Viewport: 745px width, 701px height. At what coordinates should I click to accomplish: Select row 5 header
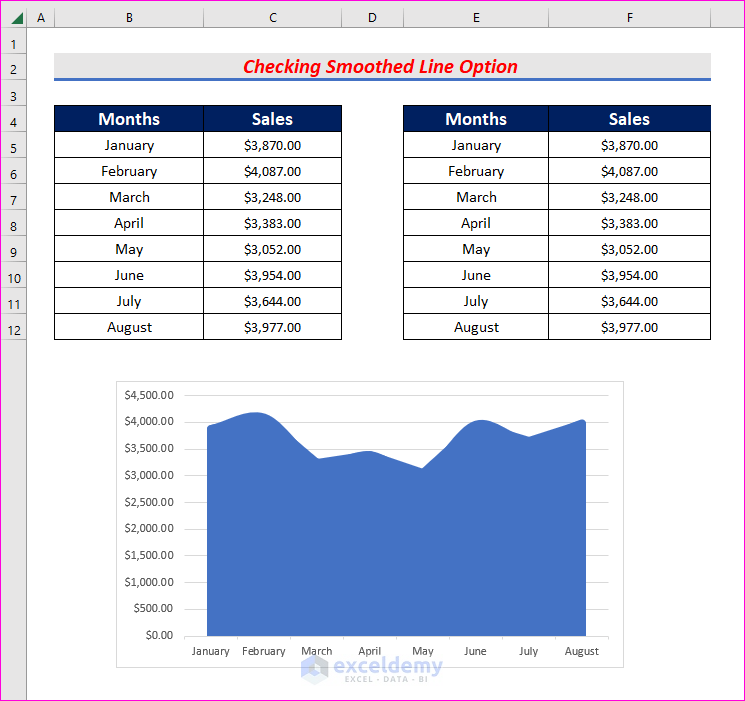(14, 145)
